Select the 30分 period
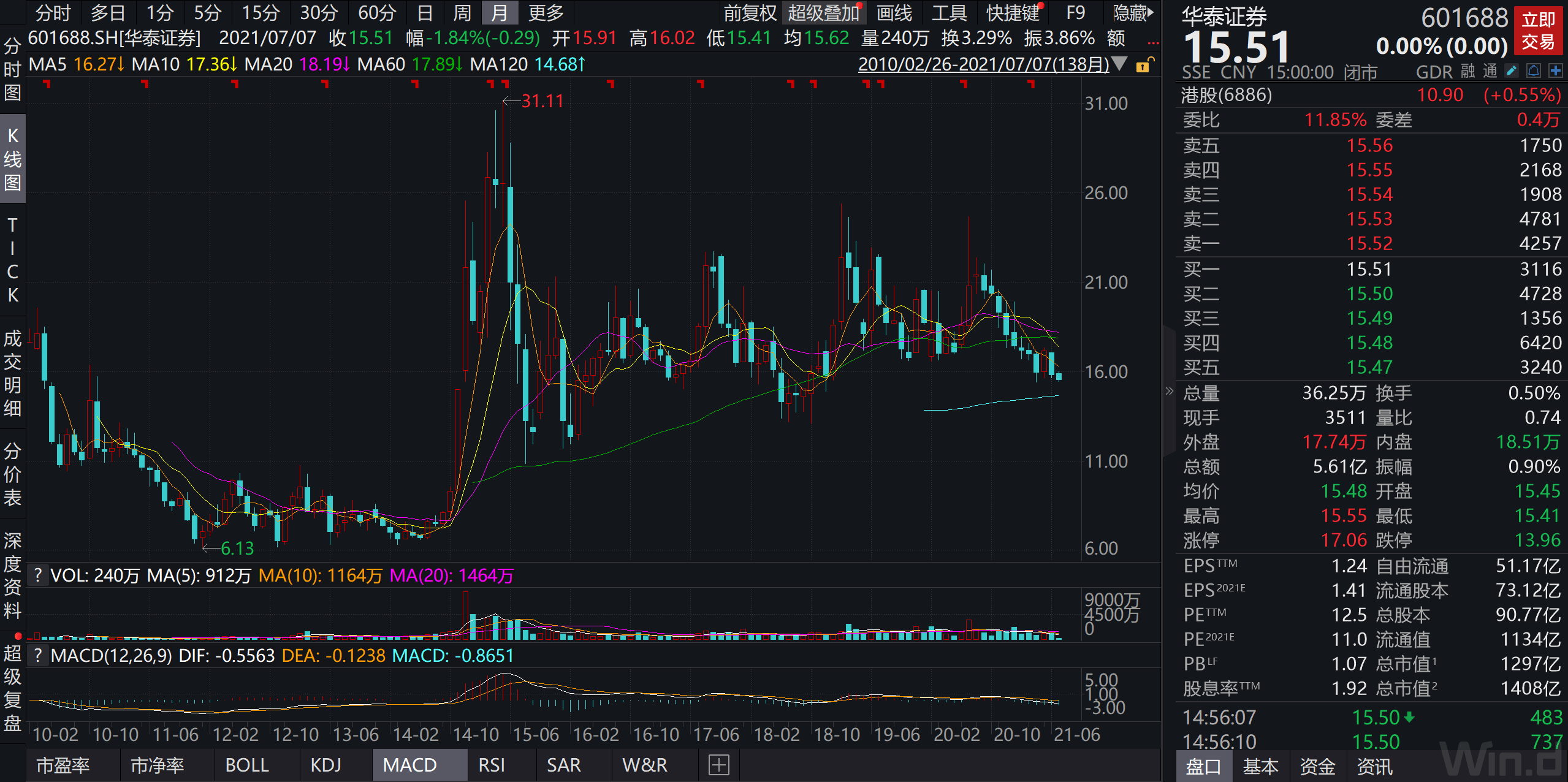1568x782 pixels. tap(319, 13)
